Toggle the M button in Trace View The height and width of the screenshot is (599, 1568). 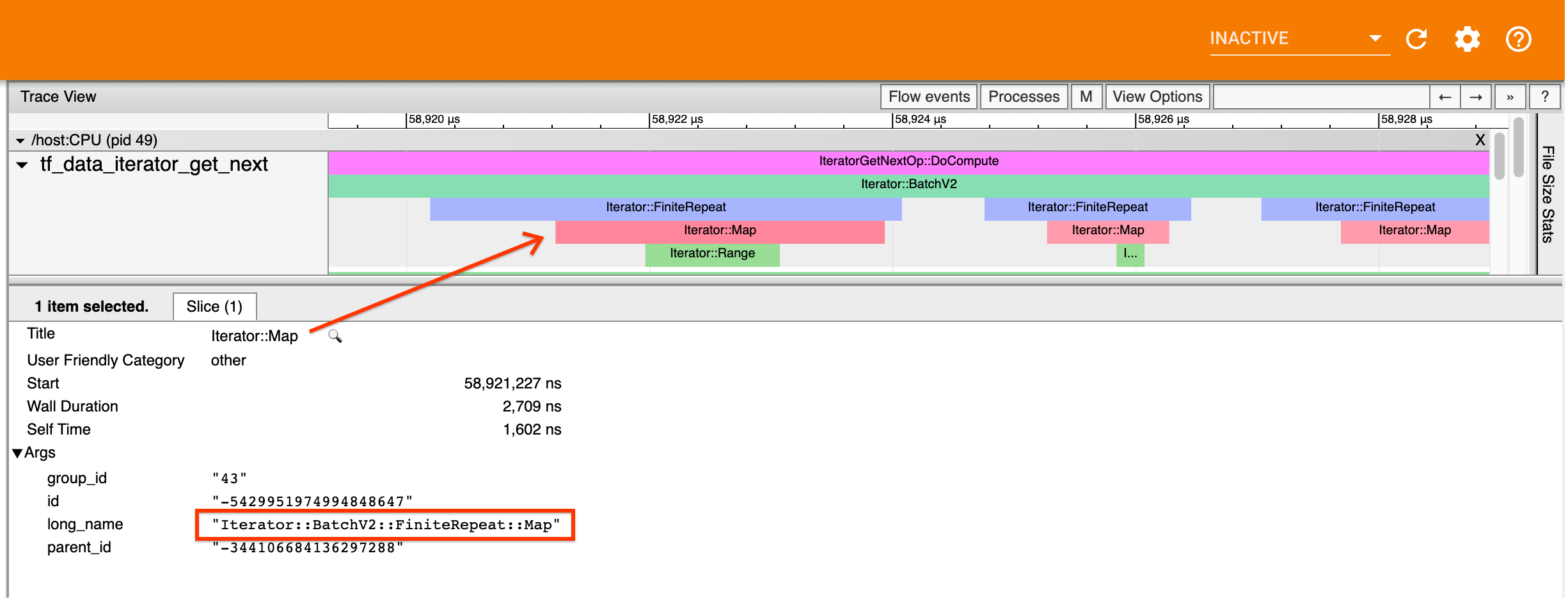click(x=1086, y=97)
